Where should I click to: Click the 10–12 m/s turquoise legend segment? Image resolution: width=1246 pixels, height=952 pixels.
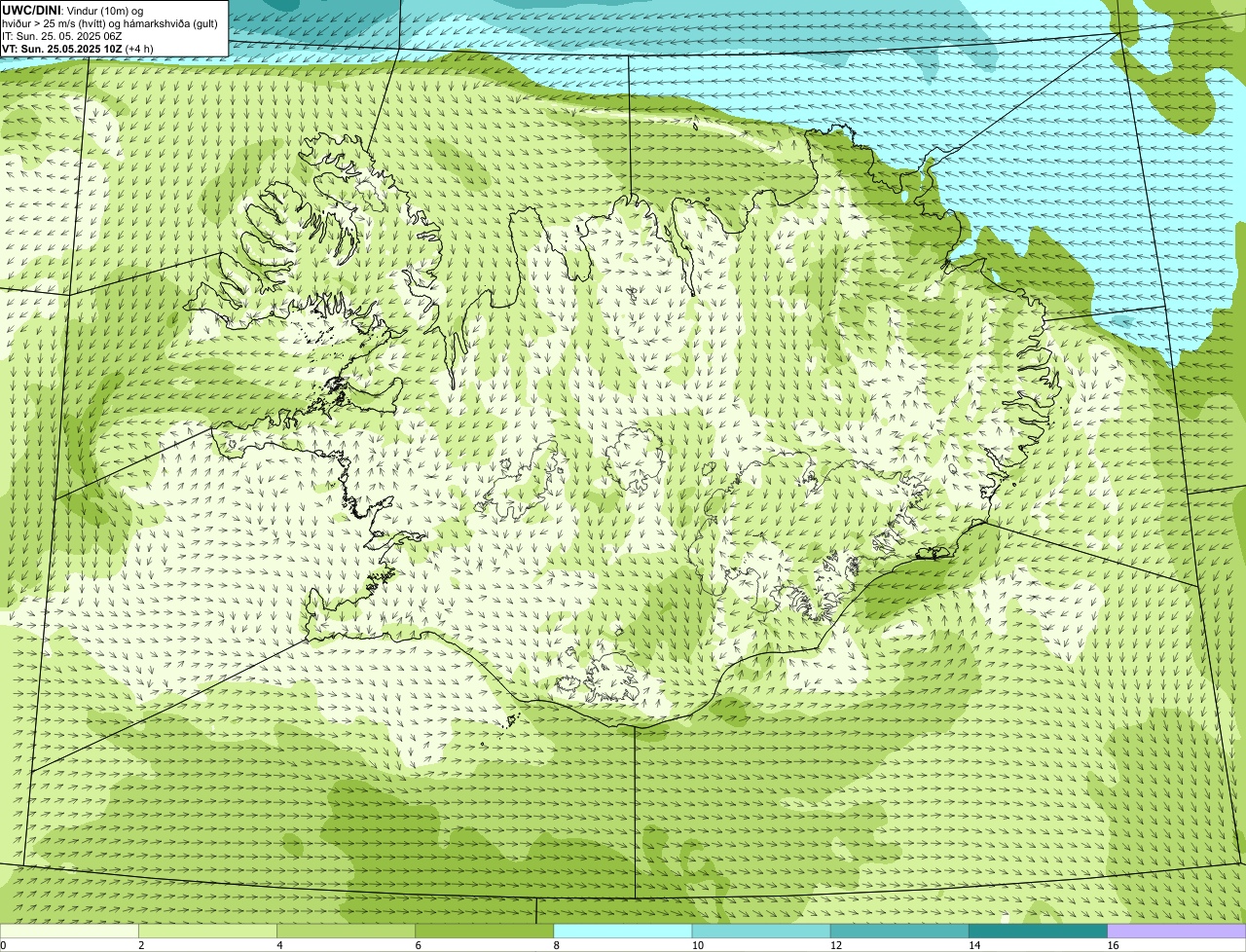click(x=761, y=932)
